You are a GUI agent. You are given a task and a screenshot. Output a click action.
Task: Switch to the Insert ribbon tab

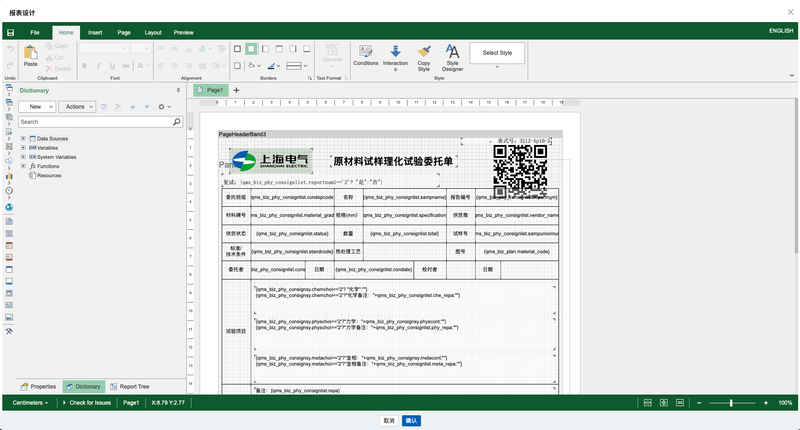(95, 32)
